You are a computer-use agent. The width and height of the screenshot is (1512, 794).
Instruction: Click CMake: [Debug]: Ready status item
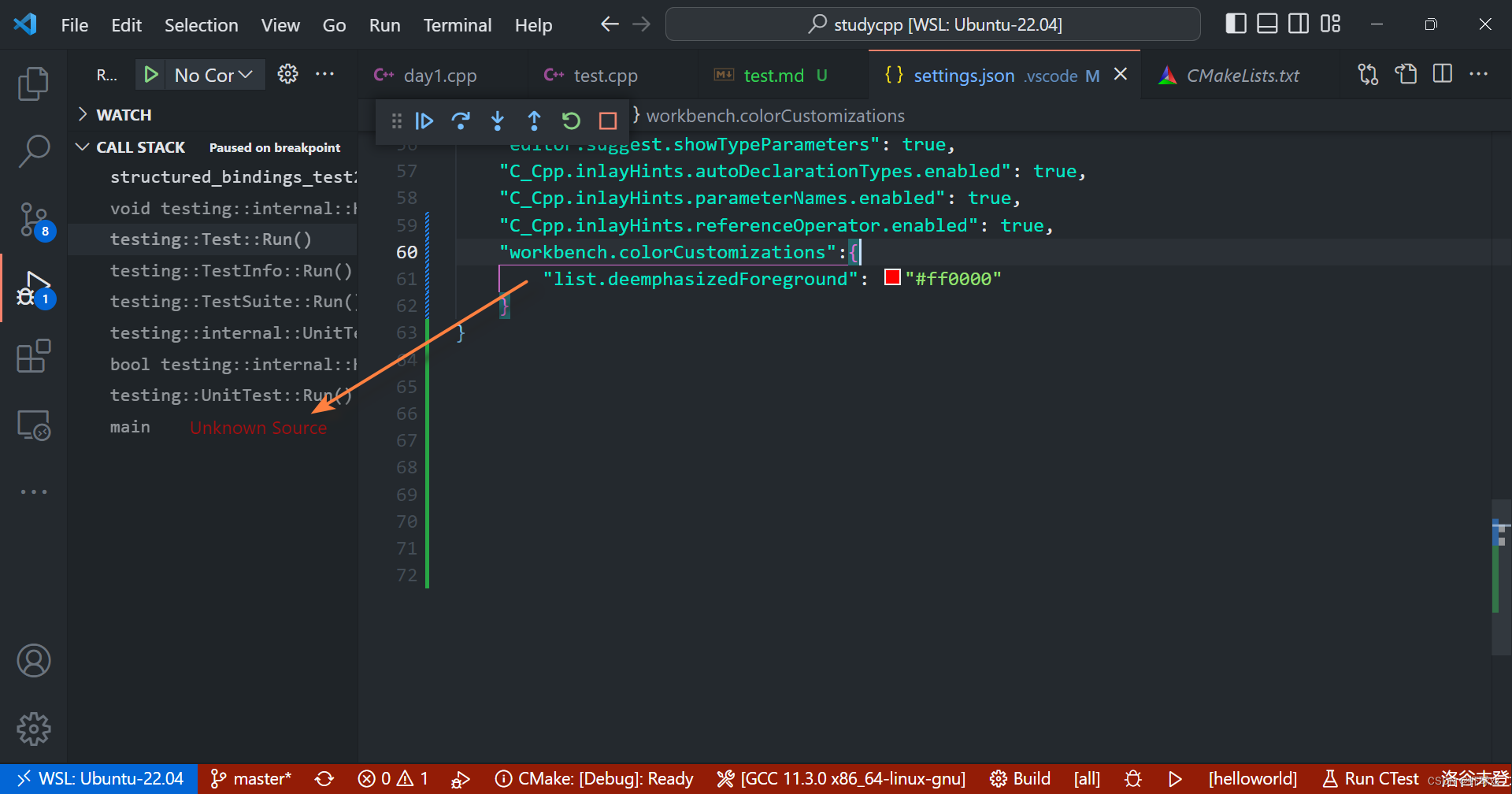click(594, 779)
